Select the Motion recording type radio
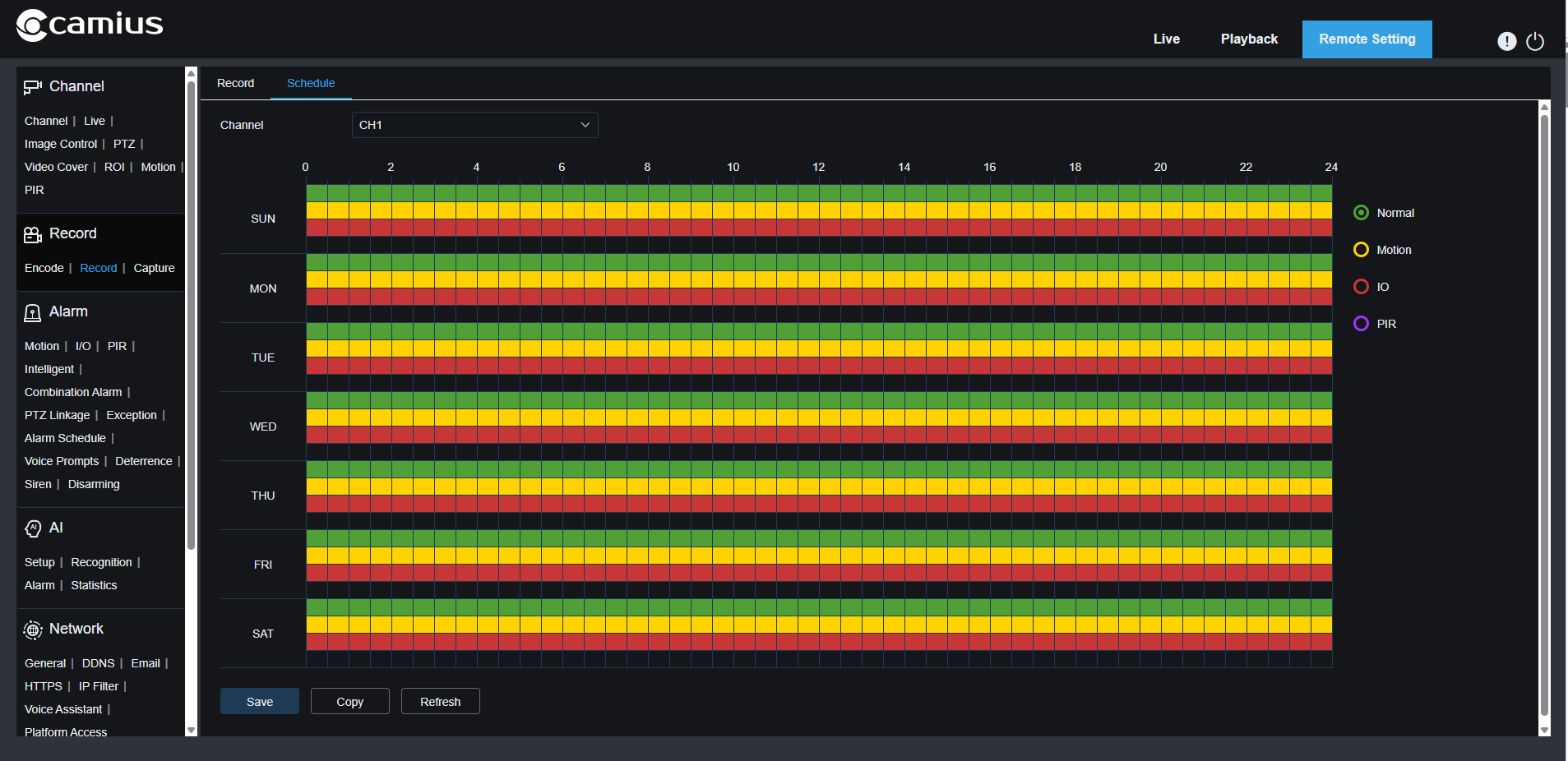1568x761 pixels. coord(1361,250)
